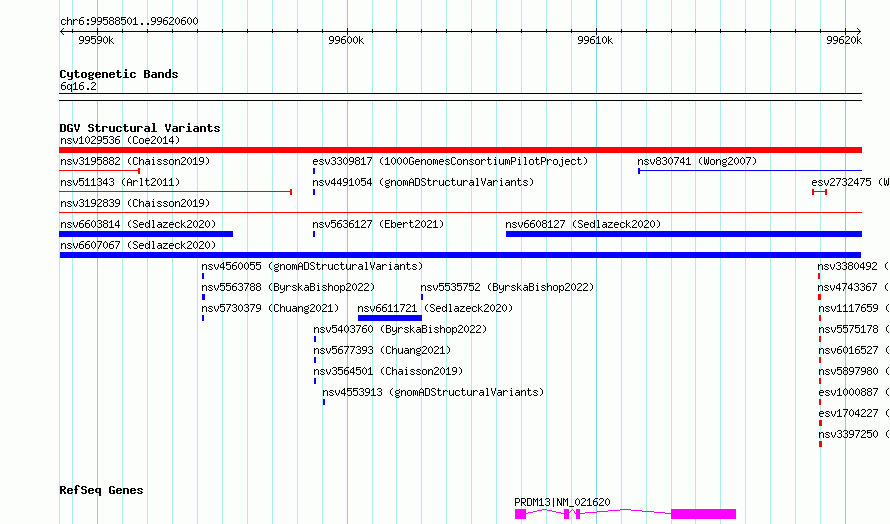
Task: Click esv3309817 1000GenomesConsortiumPilotProject label
Action: [450, 161]
